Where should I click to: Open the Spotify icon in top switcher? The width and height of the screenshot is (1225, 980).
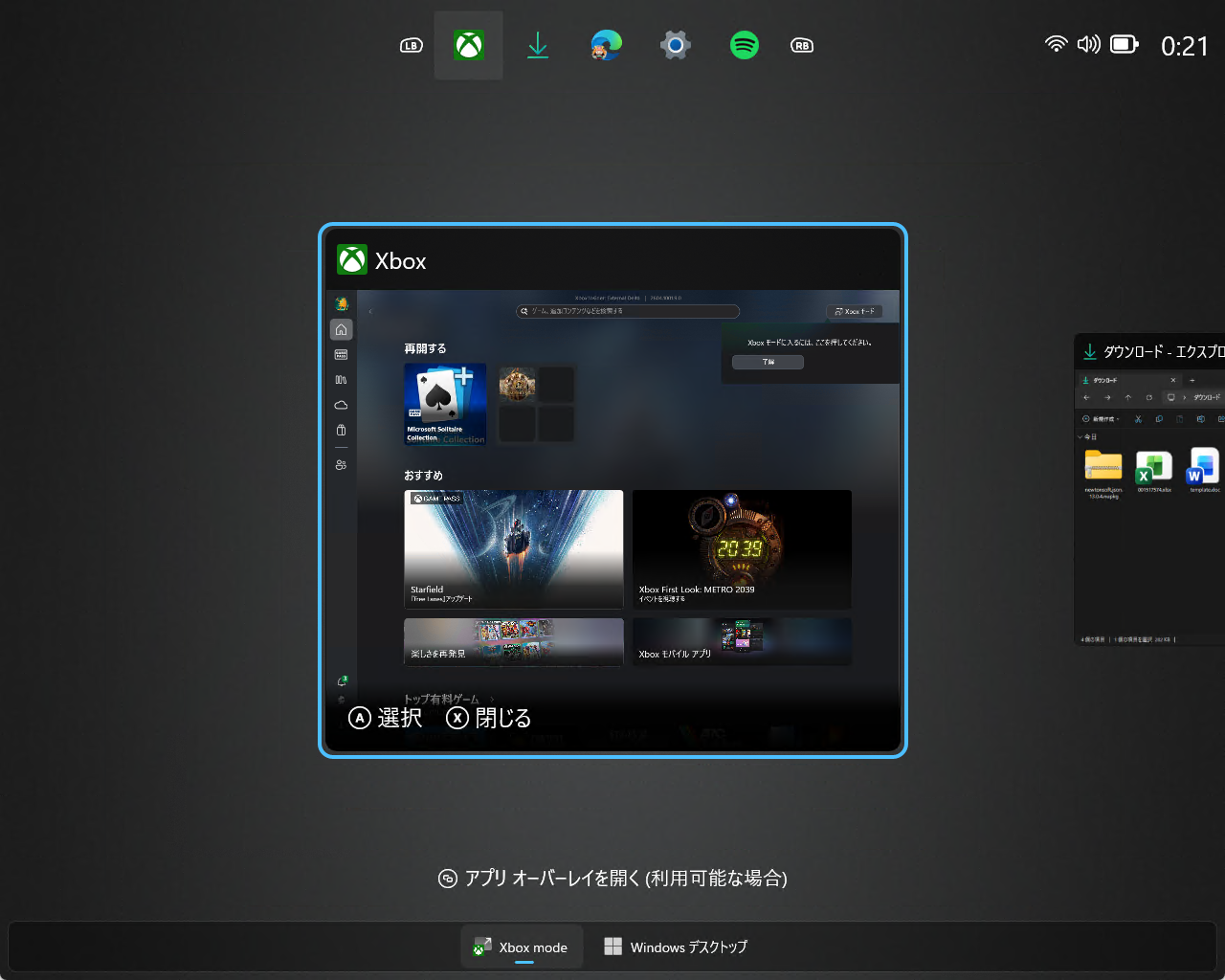[744, 45]
